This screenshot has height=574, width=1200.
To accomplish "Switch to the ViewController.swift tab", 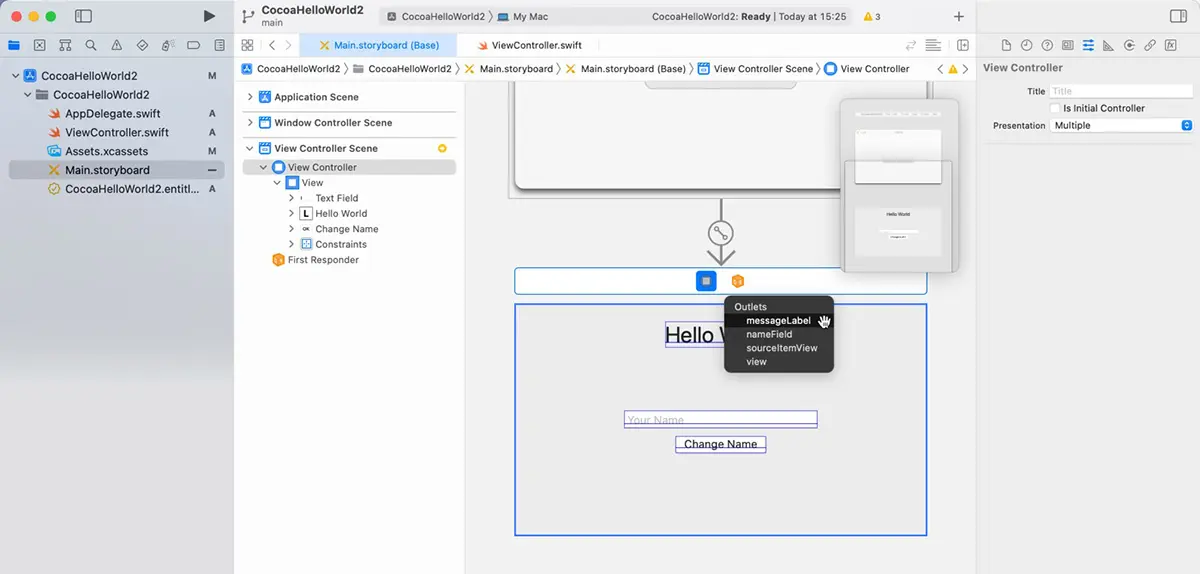I will pos(530,45).
